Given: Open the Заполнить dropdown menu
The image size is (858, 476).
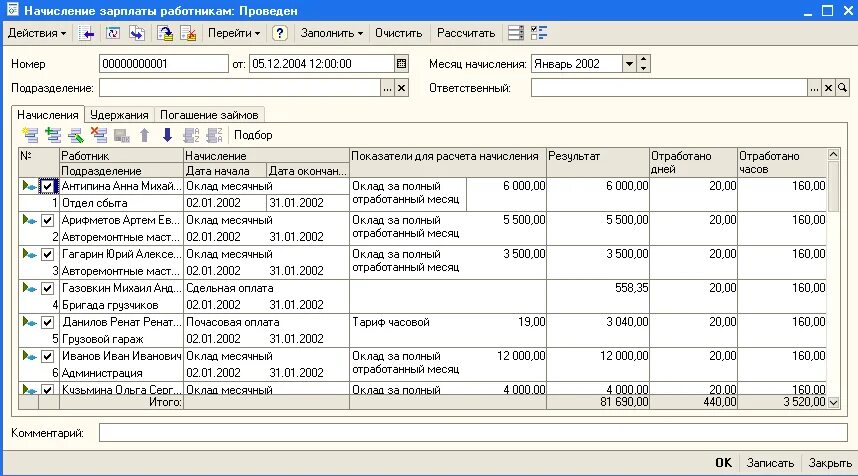Looking at the screenshot, I should click(332, 33).
